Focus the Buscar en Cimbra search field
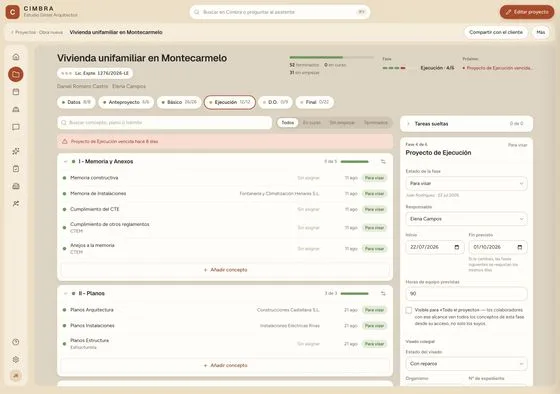This screenshot has width=560, height=394. click(x=280, y=12)
